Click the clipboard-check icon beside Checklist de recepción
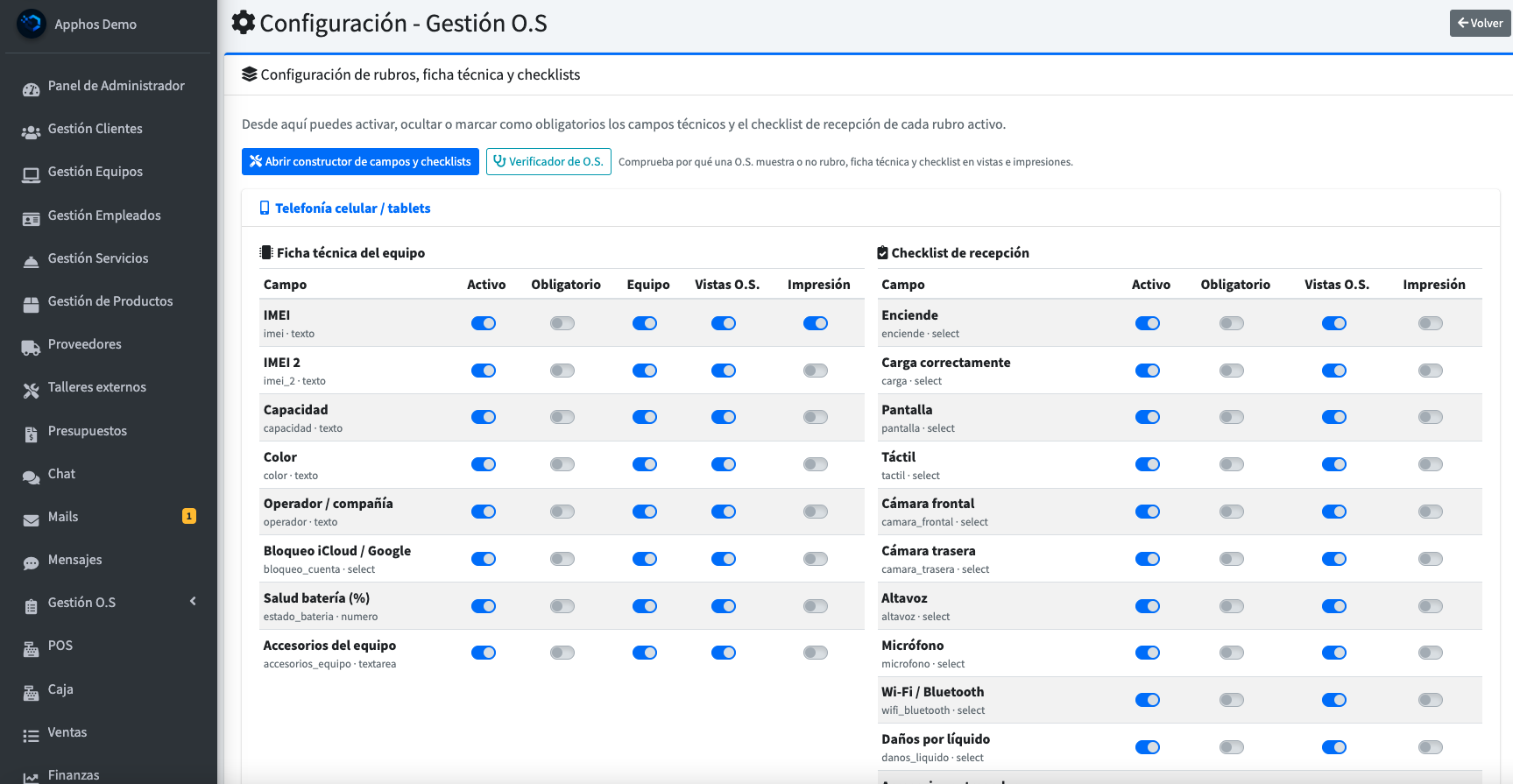Image resolution: width=1513 pixels, height=784 pixels. (x=883, y=252)
